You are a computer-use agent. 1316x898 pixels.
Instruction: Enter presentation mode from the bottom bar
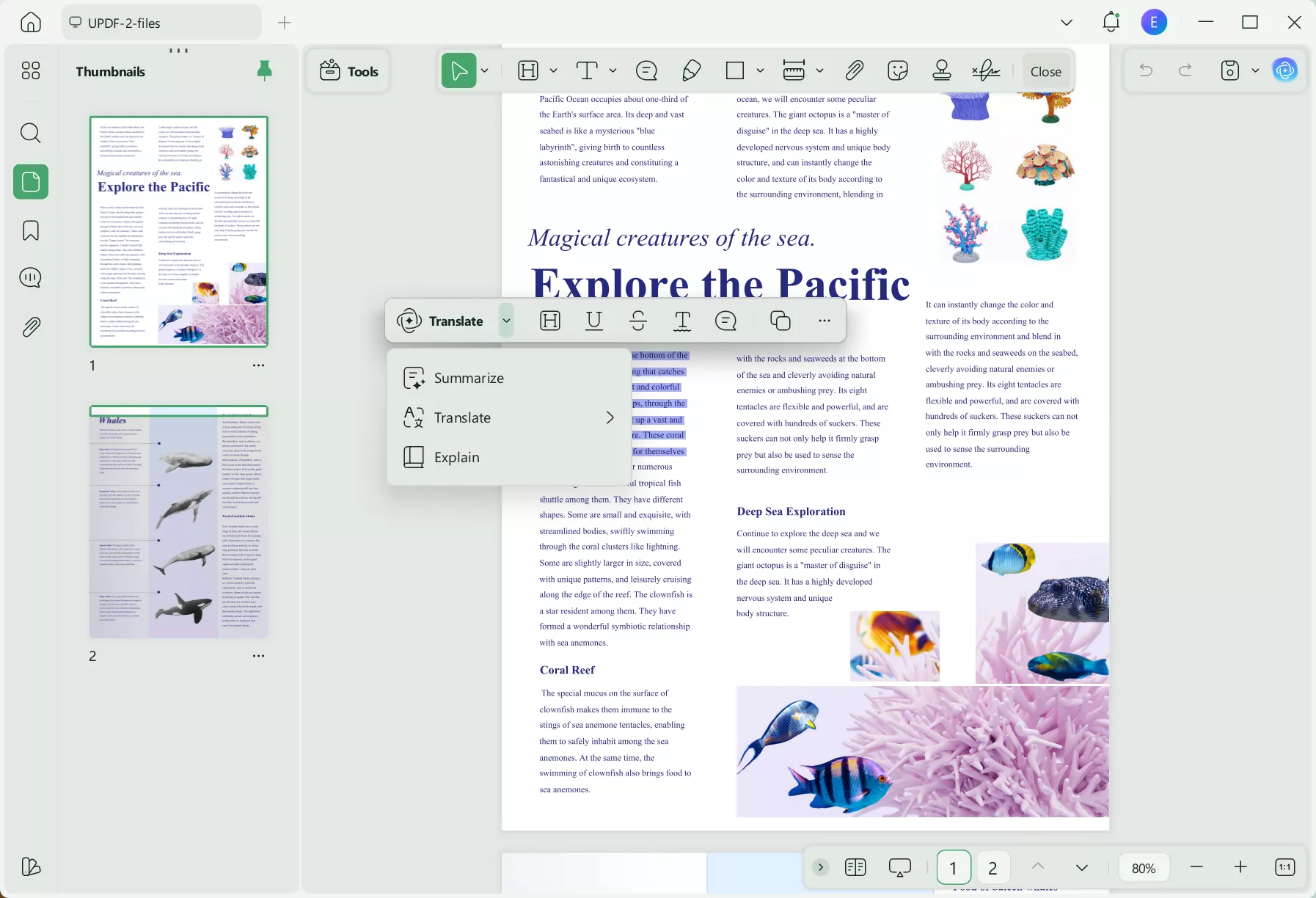[899, 867]
